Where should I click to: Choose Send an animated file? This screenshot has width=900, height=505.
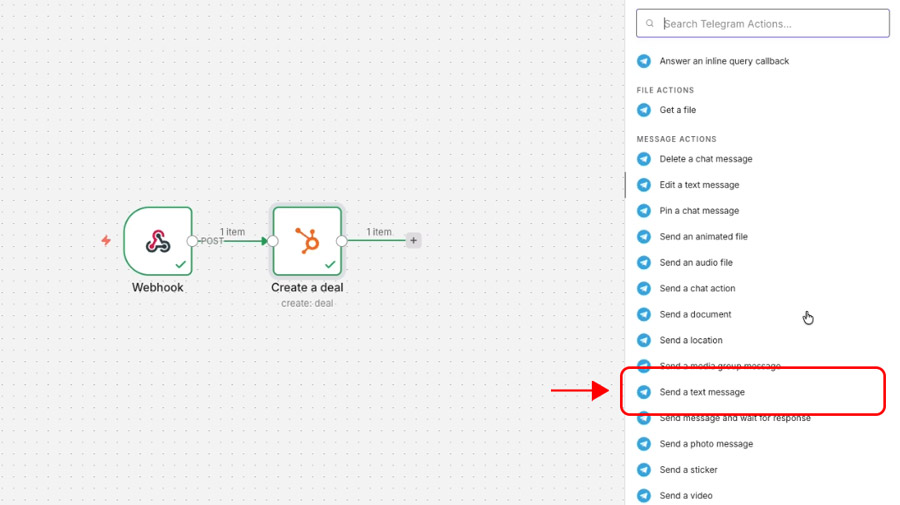[703, 237]
